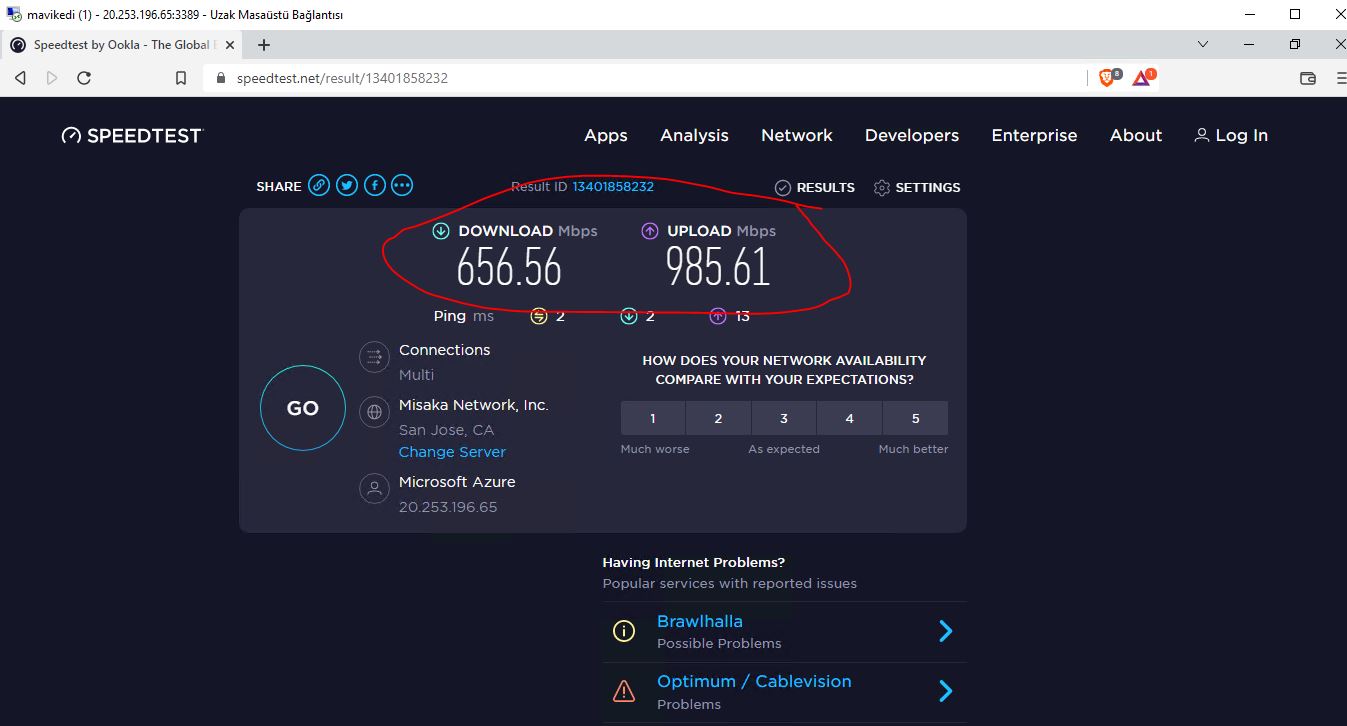Open the Brave Shields icon
Image resolution: width=1347 pixels, height=726 pixels.
1109,77
